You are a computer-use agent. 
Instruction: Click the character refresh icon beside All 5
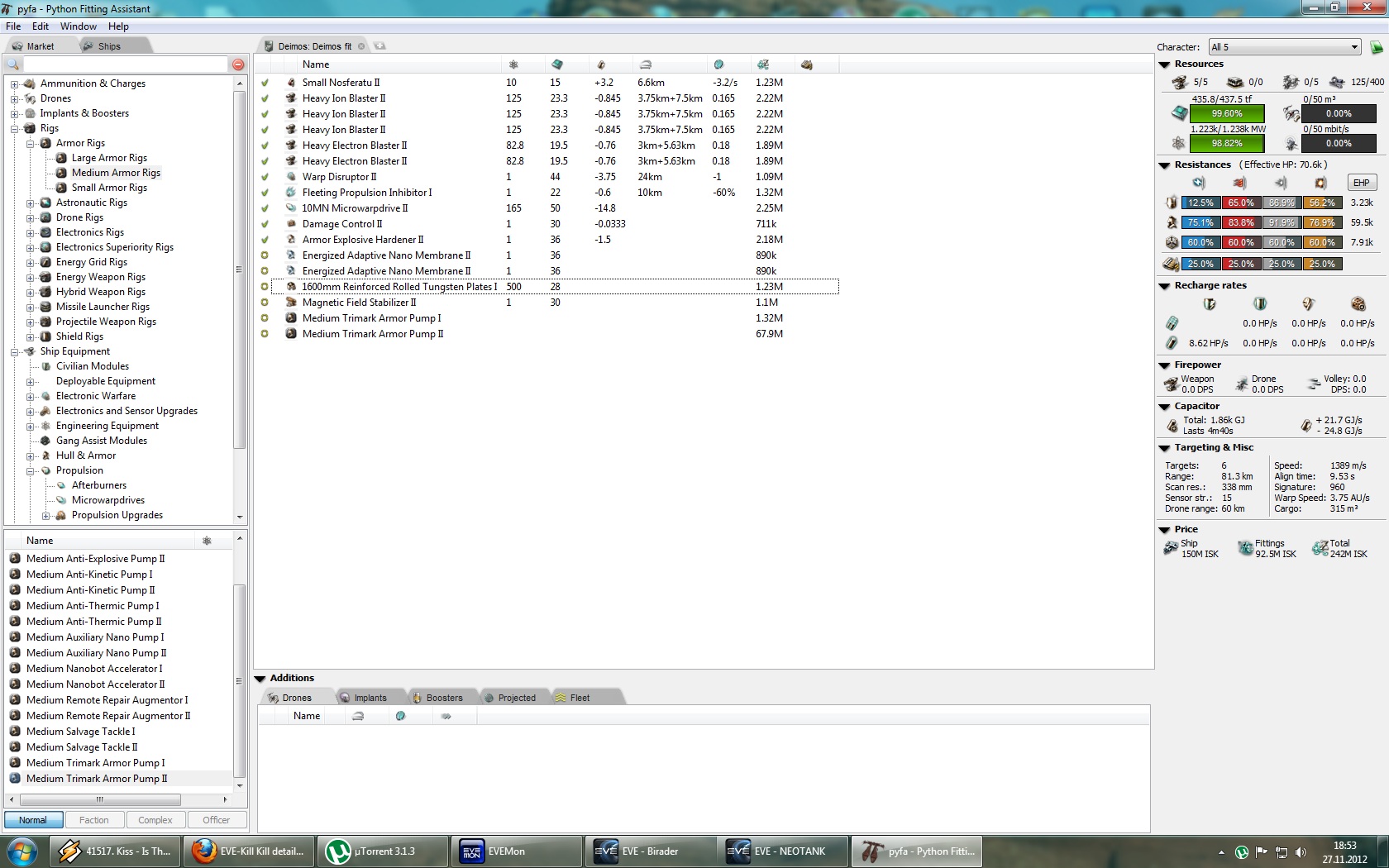click(x=1377, y=47)
